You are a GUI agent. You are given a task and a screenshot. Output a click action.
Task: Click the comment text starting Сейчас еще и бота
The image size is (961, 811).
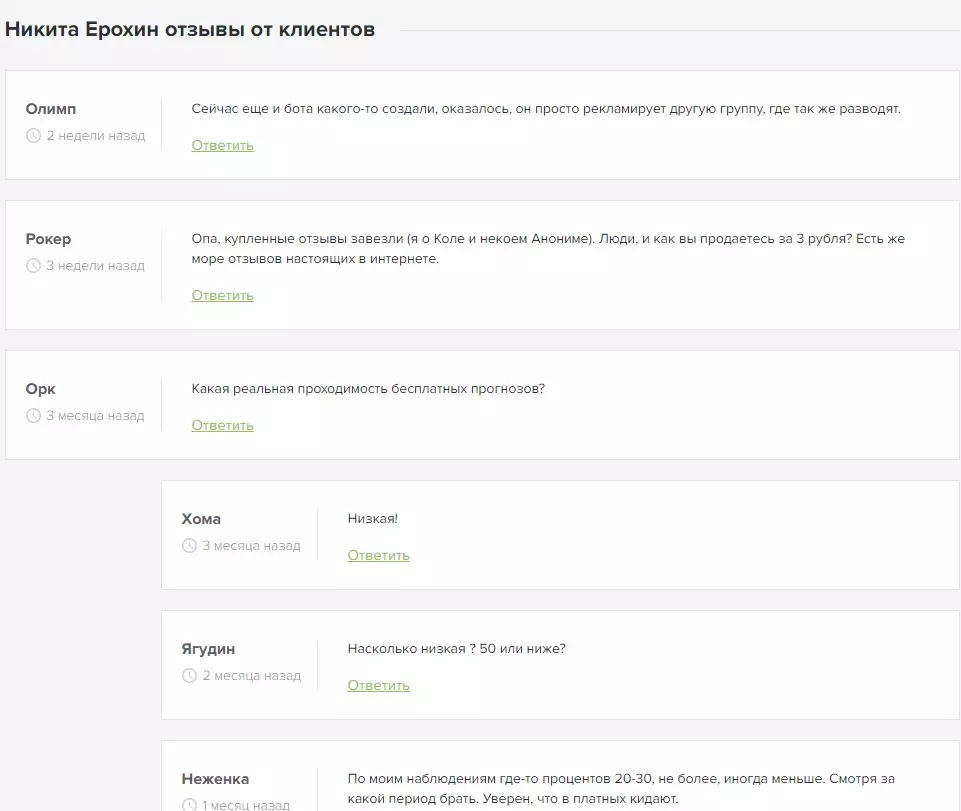[546, 109]
